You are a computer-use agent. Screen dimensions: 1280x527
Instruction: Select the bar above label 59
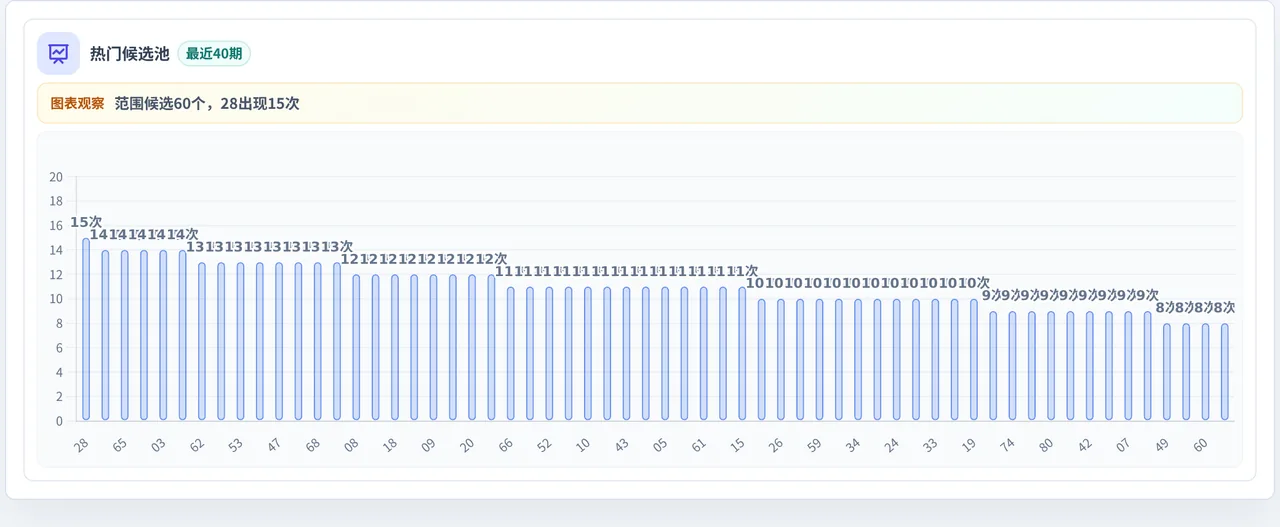[x=820, y=359]
